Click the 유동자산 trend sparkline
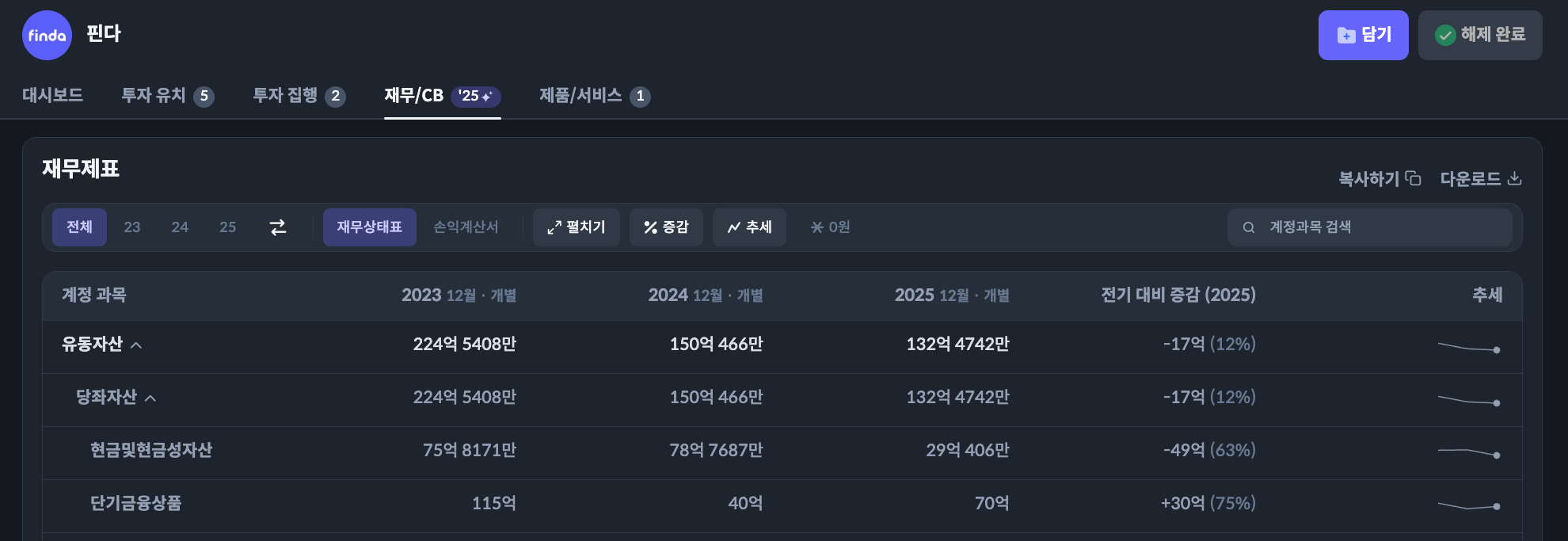Screen dimensions: 1568x541 pyautogui.click(x=1469, y=347)
